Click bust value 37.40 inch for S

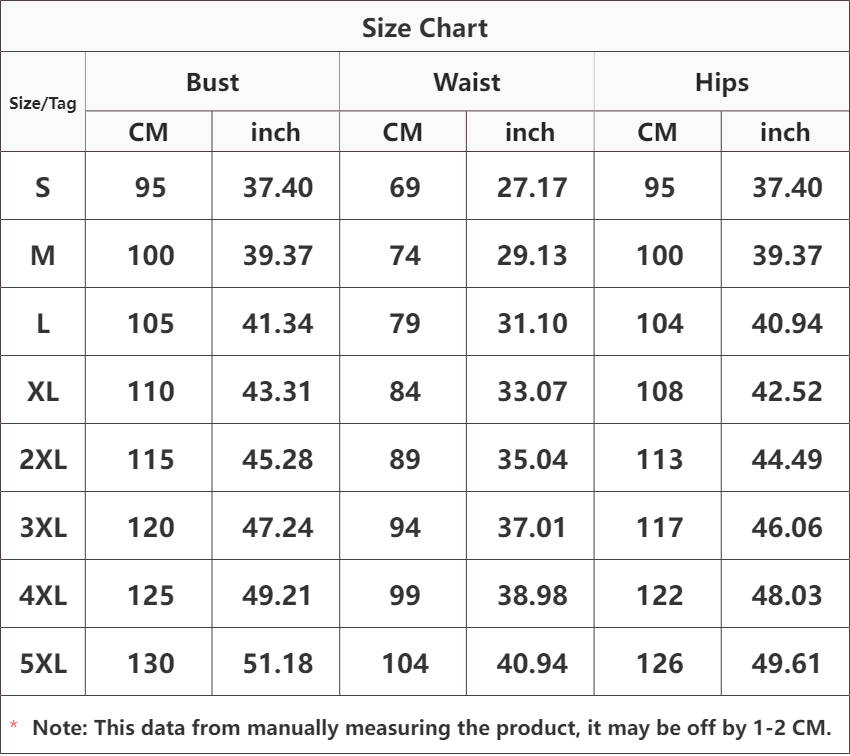277,187
